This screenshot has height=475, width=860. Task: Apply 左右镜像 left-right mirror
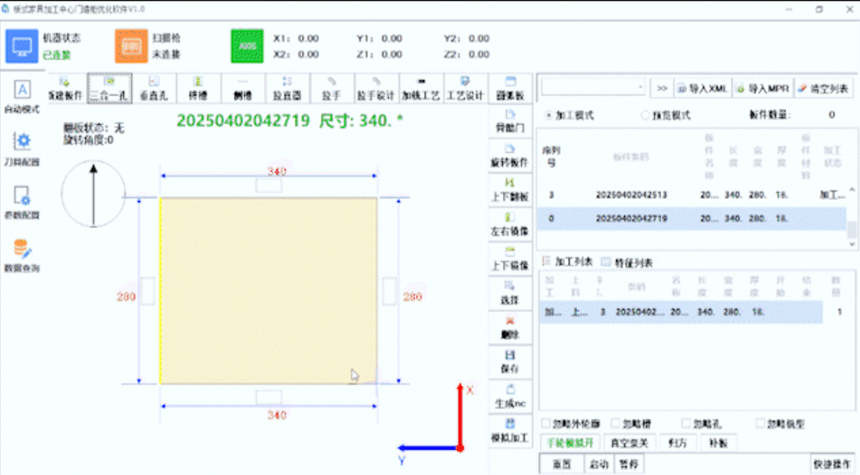click(x=509, y=225)
